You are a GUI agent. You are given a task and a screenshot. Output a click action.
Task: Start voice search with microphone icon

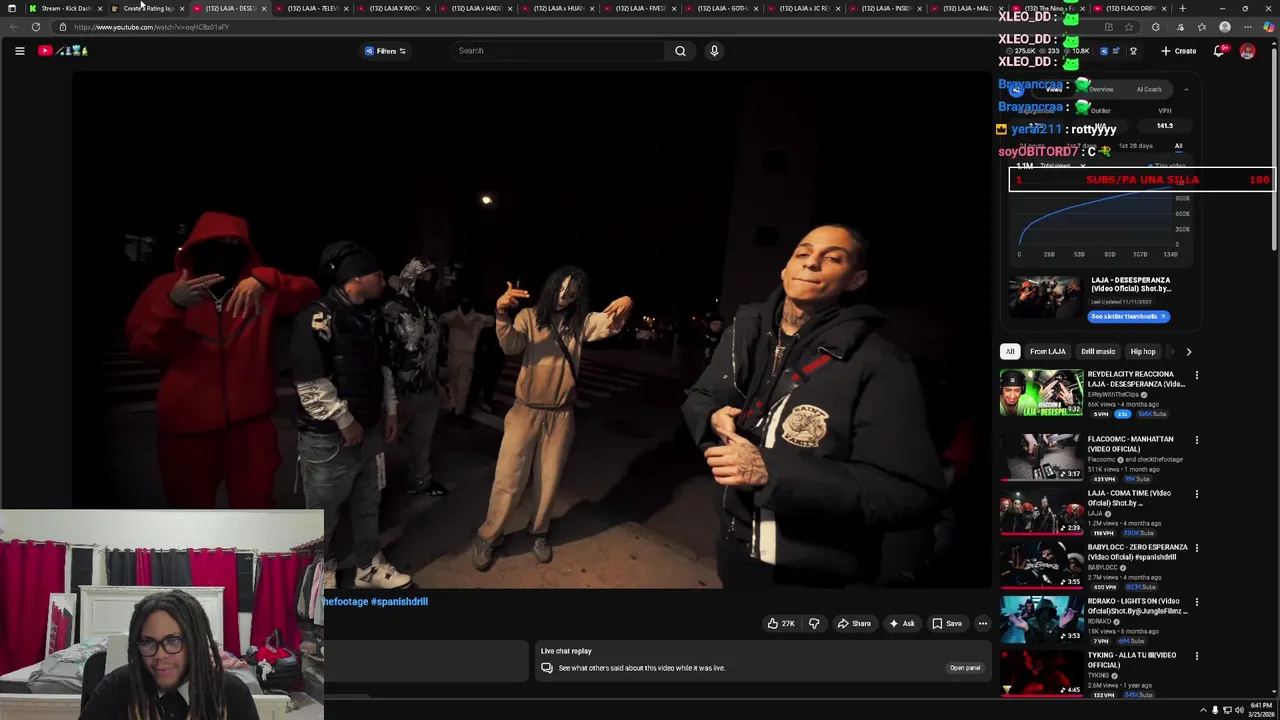coord(714,51)
